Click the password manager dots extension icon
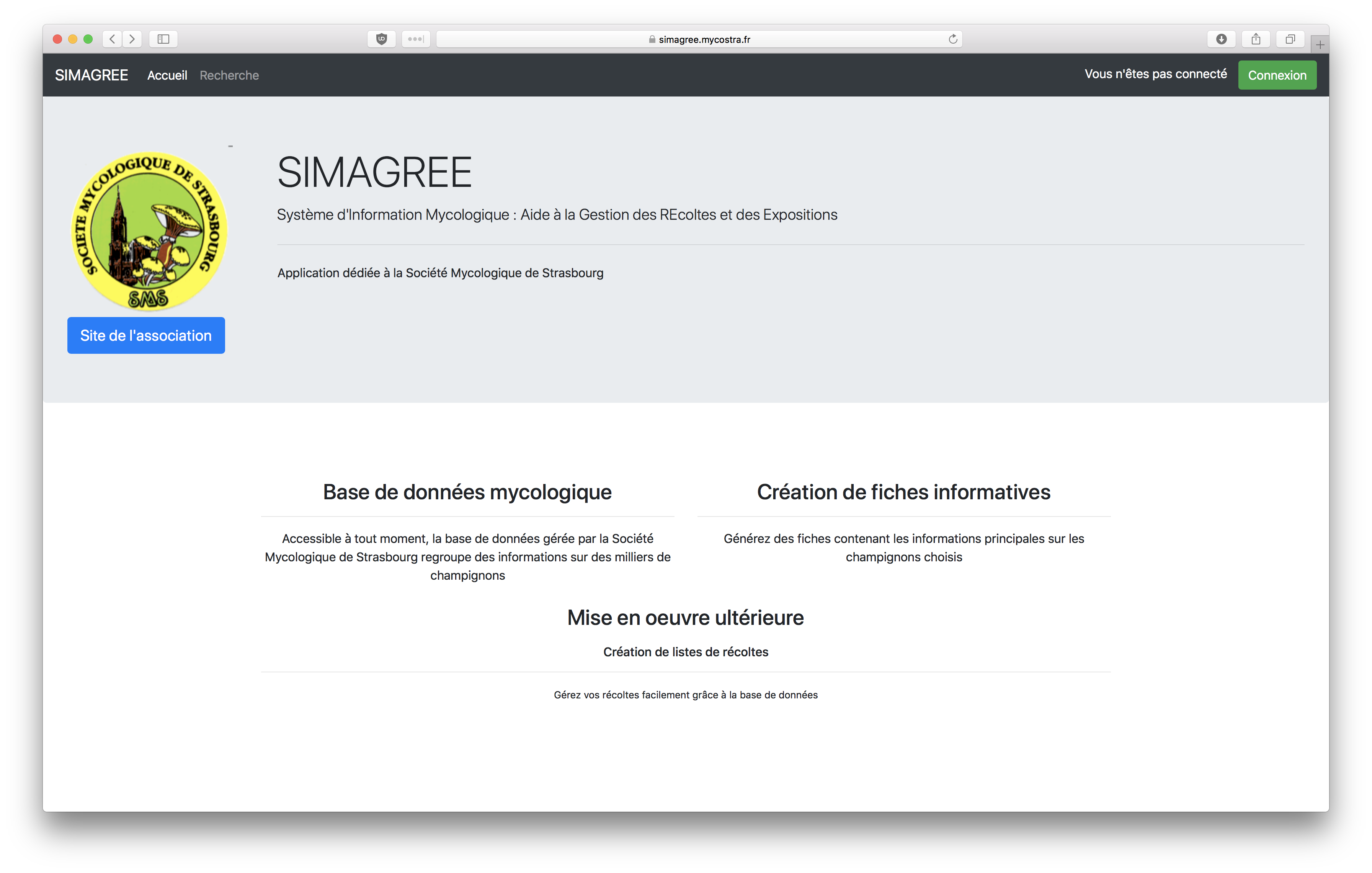This screenshot has width=1372, height=873. pyautogui.click(x=415, y=39)
